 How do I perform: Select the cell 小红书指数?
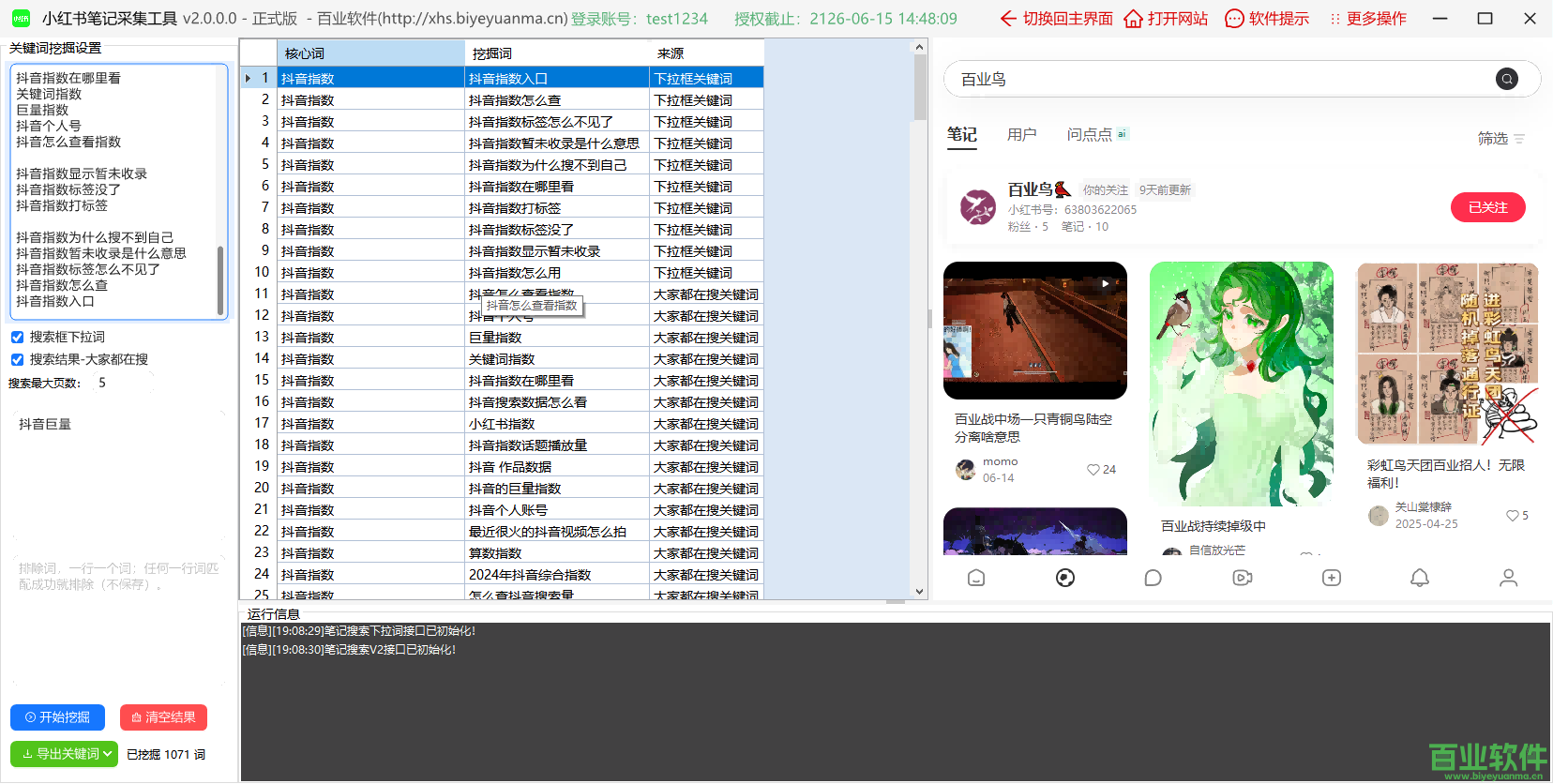click(557, 424)
